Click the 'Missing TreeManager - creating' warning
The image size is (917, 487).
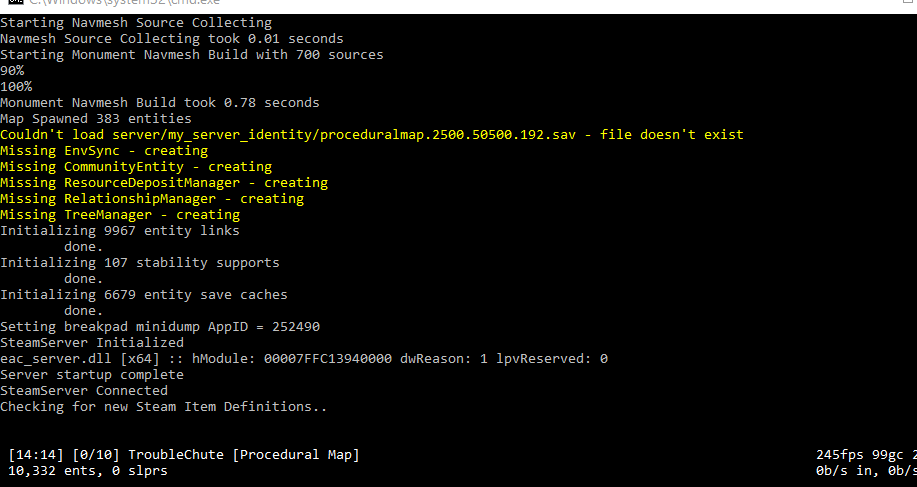120,215
